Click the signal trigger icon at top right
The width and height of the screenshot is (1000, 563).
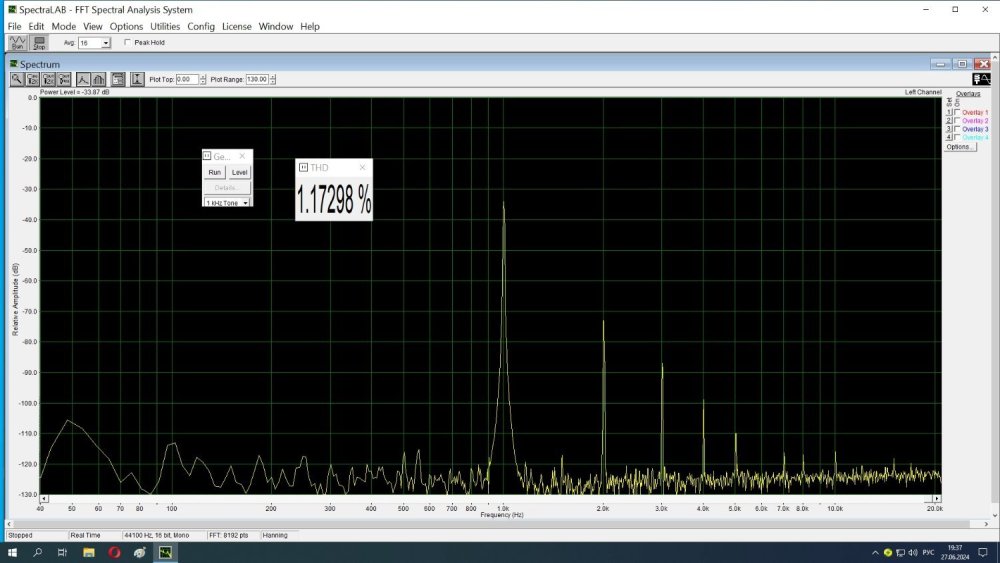click(x=980, y=79)
